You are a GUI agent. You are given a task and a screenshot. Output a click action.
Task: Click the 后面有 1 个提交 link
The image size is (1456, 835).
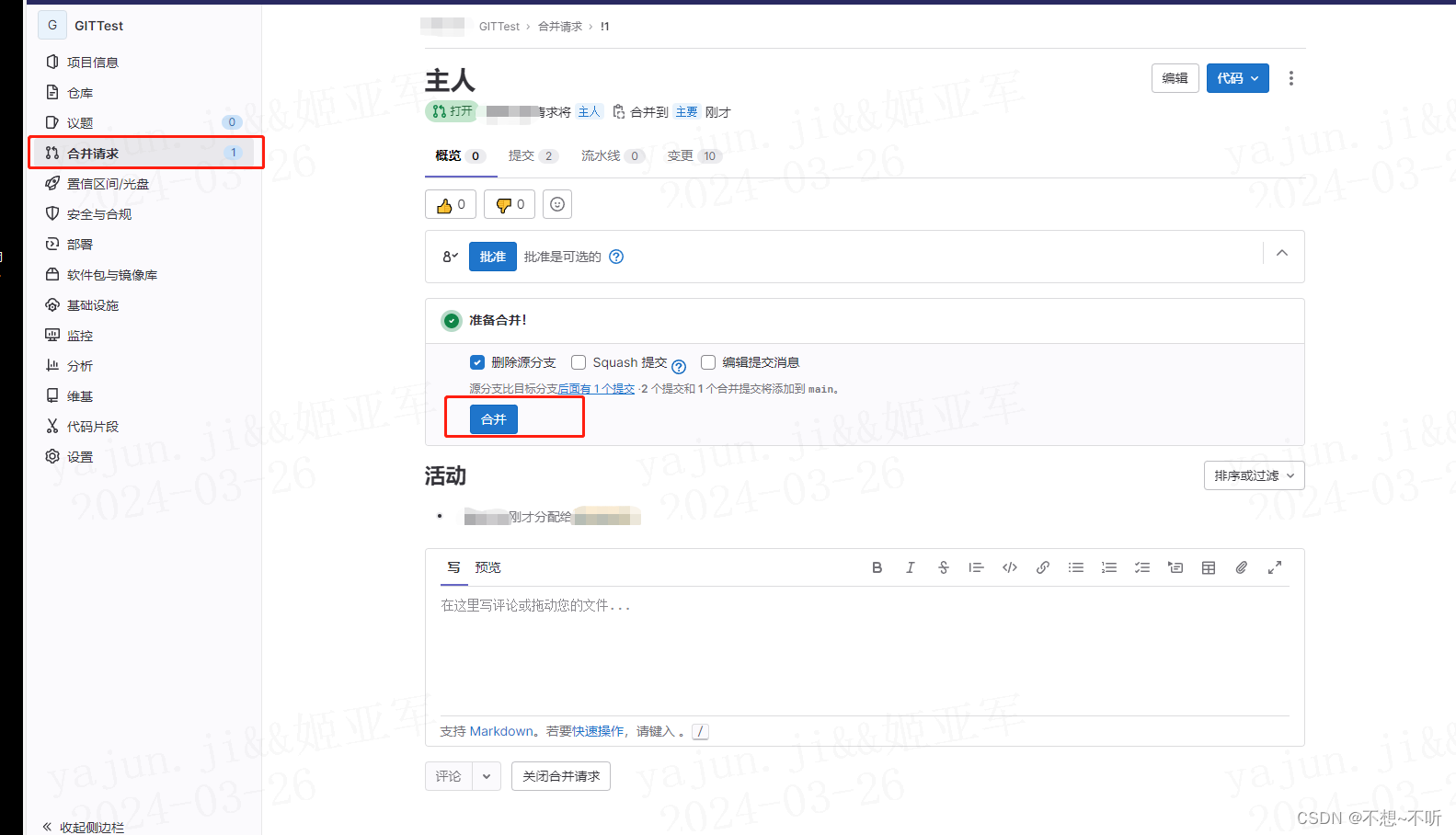(596, 389)
